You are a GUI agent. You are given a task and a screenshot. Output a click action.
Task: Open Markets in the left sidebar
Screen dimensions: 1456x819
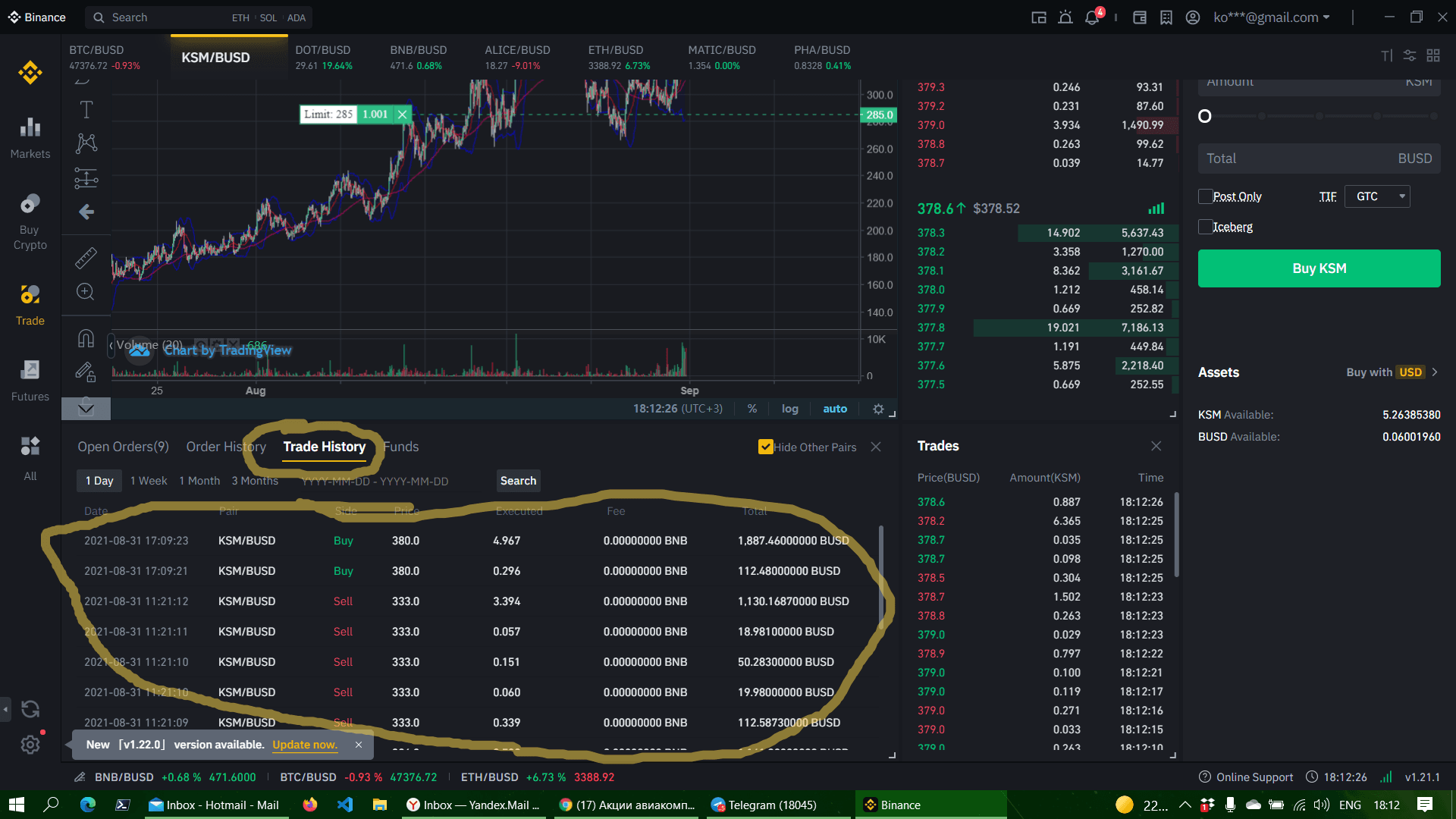pos(30,137)
